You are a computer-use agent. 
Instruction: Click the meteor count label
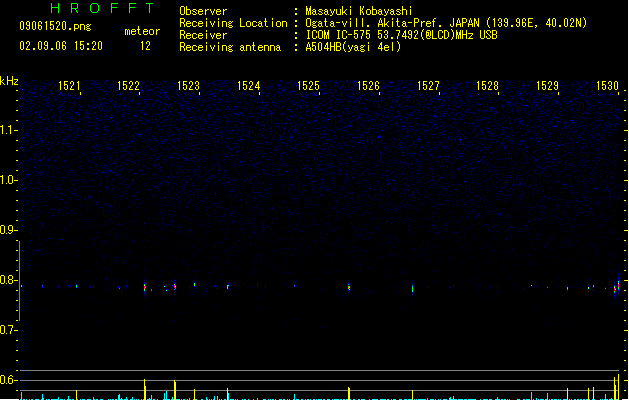142,31
